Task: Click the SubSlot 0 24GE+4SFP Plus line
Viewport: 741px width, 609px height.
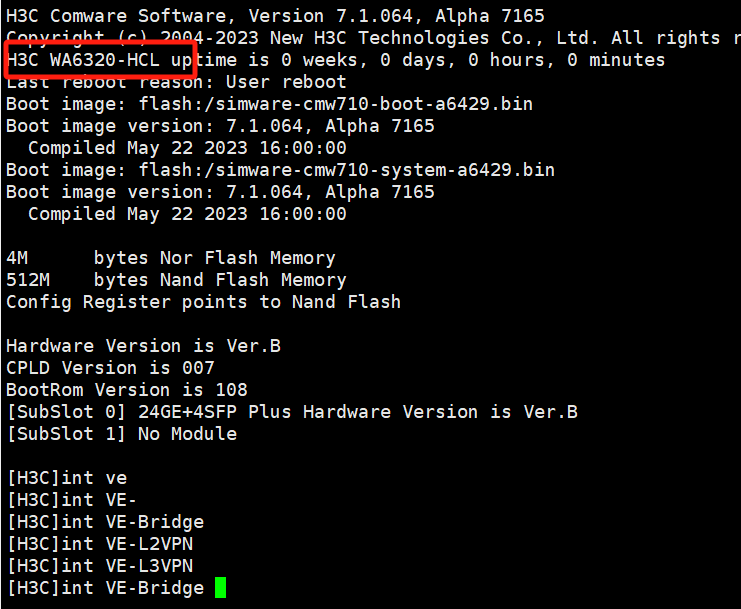Action: tap(291, 412)
